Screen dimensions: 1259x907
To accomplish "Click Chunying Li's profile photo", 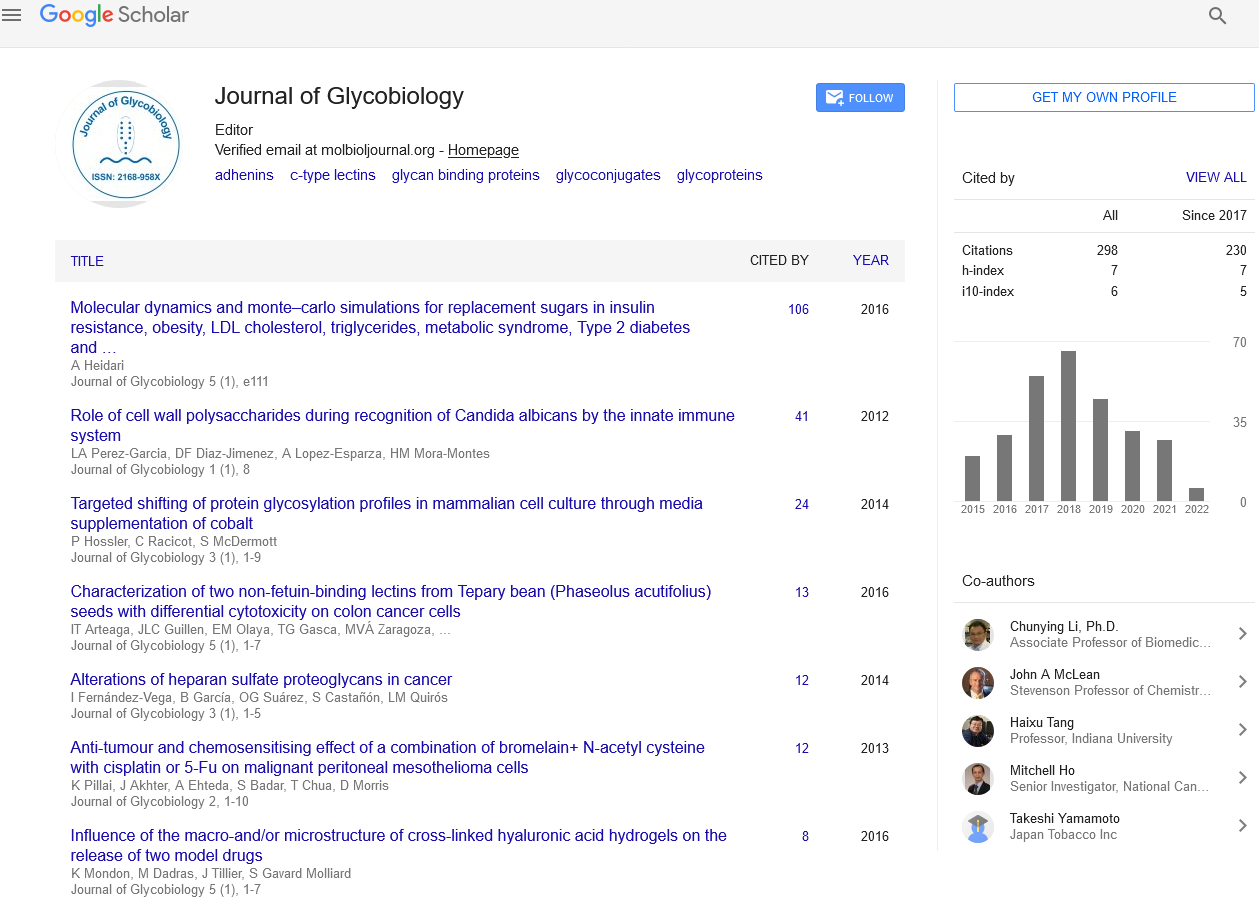I will click(x=977, y=635).
